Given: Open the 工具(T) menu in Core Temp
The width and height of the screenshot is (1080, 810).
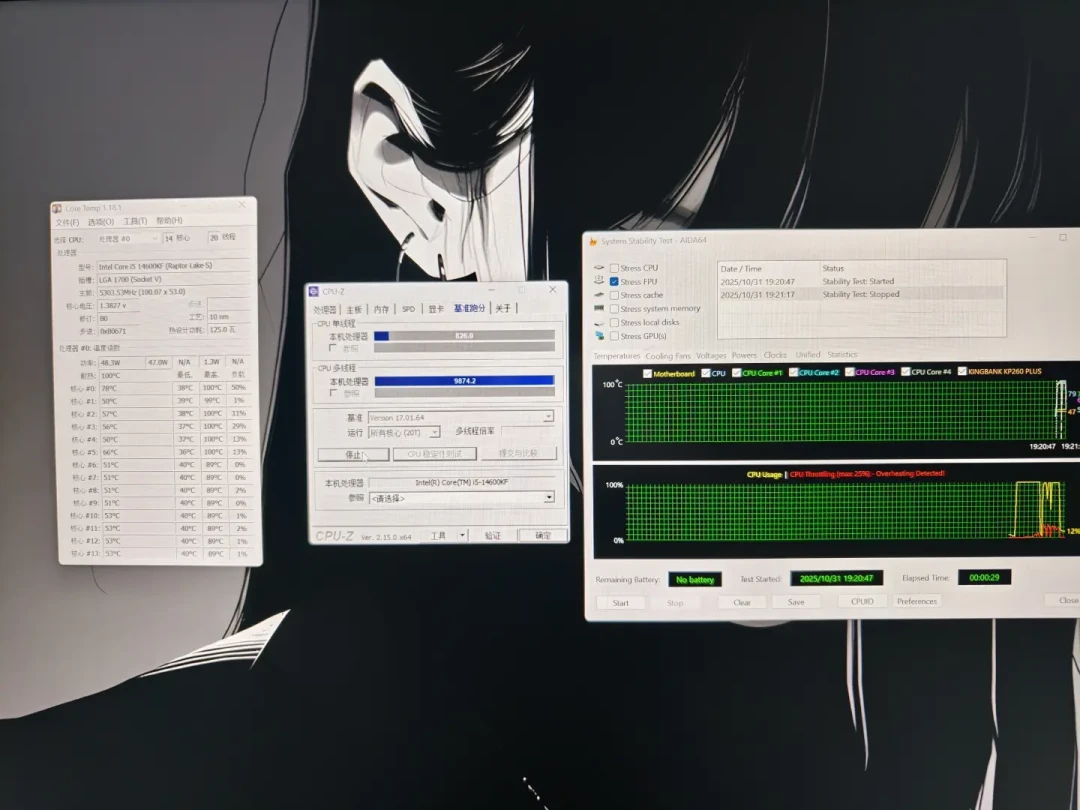Looking at the screenshot, I should coord(135,221).
